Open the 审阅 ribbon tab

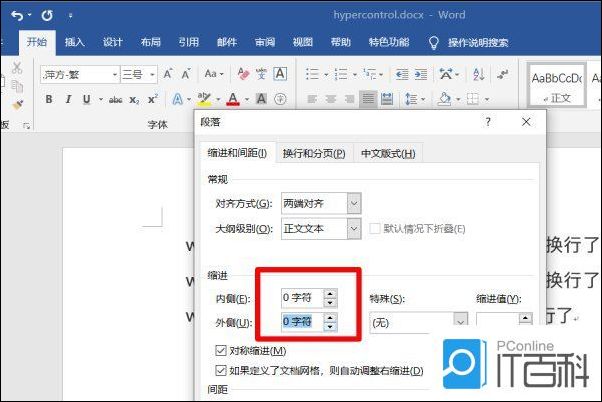pos(265,42)
